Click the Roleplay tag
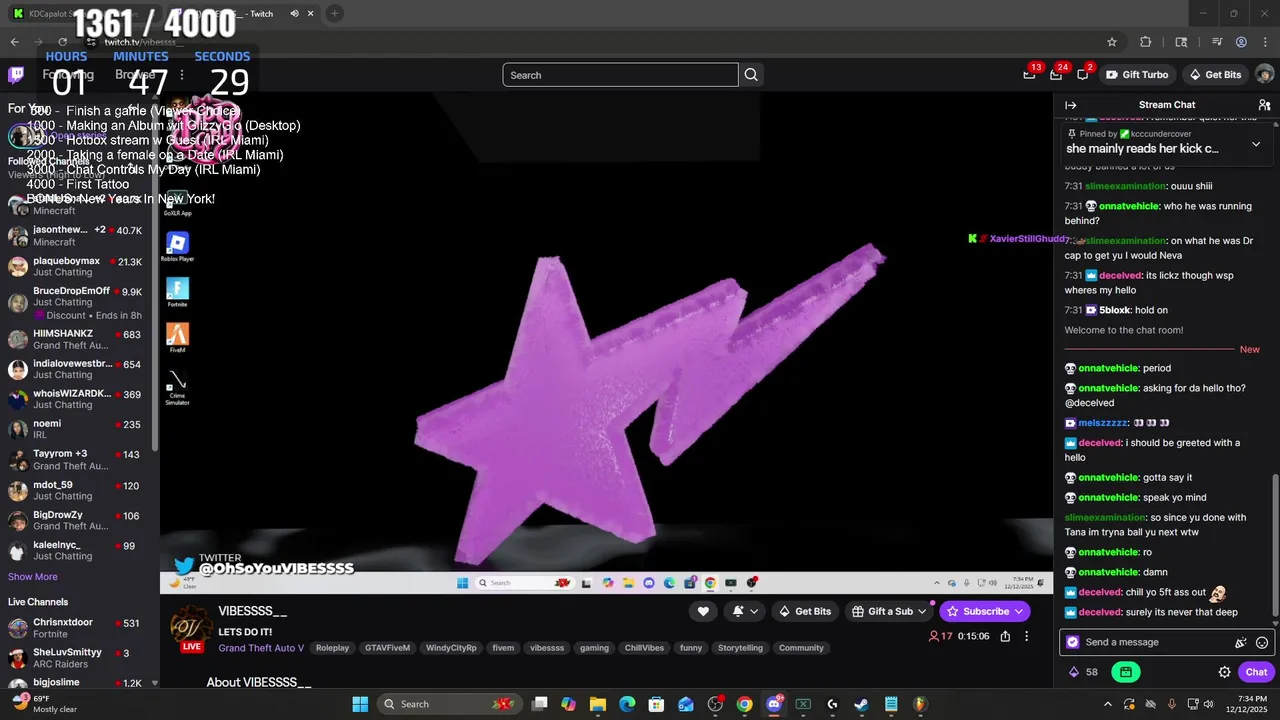 pyautogui.click(x=333, y=648)
